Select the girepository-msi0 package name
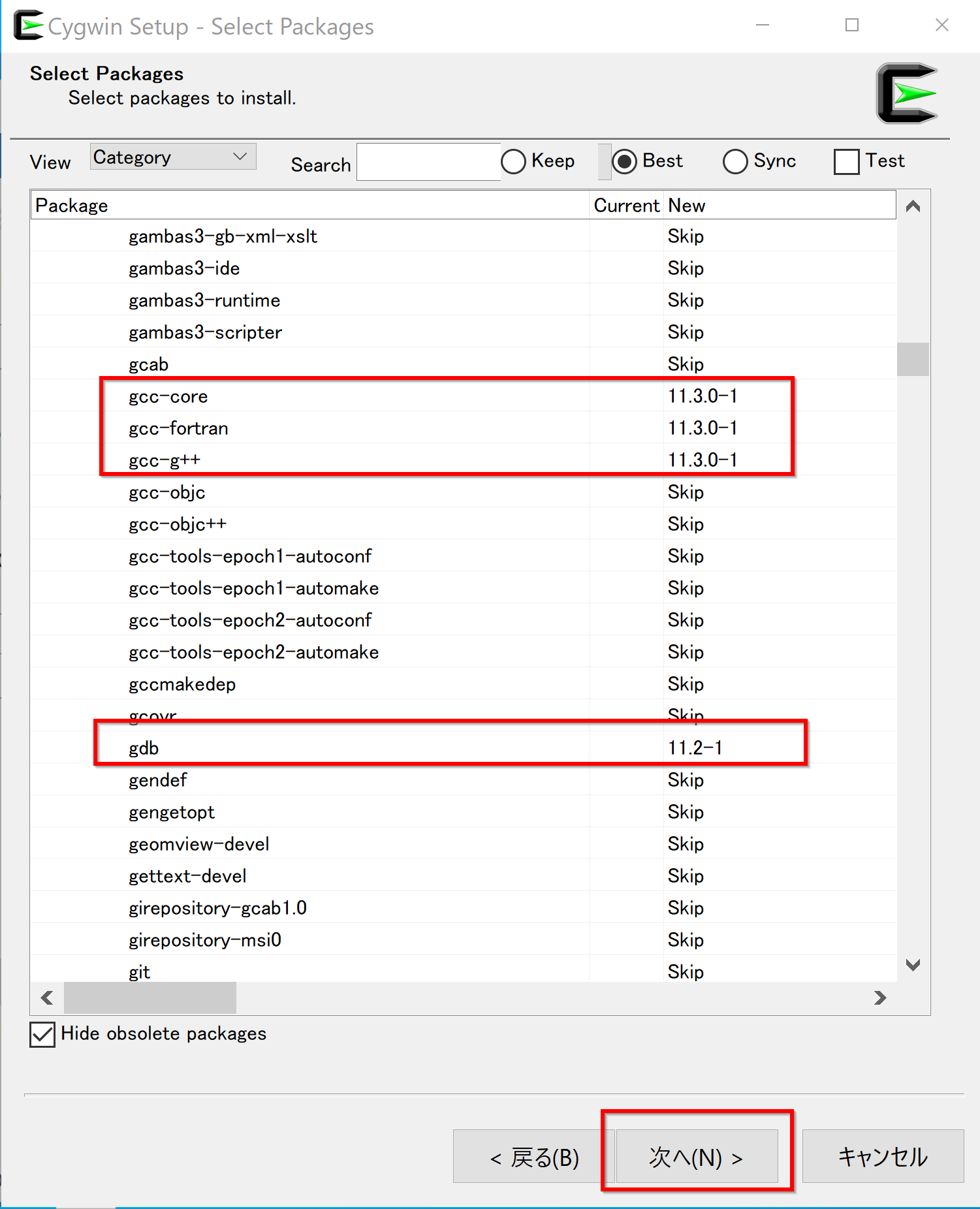Screen dimensions: 980x1209 [205, 940]
